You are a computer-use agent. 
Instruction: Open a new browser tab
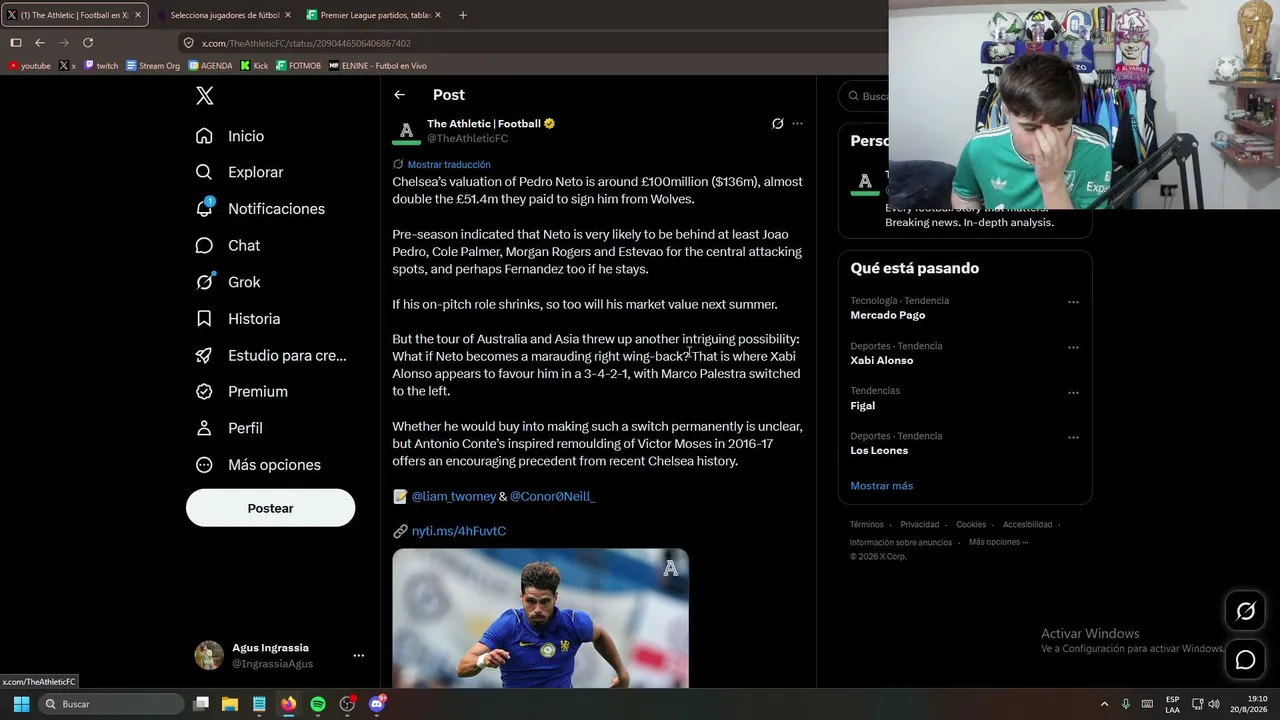[x=463, y=15]
